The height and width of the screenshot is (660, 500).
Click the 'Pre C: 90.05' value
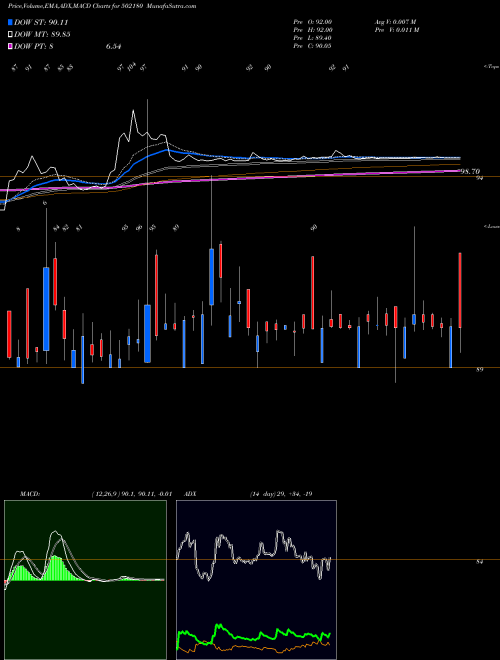click(x=313, y=45)
